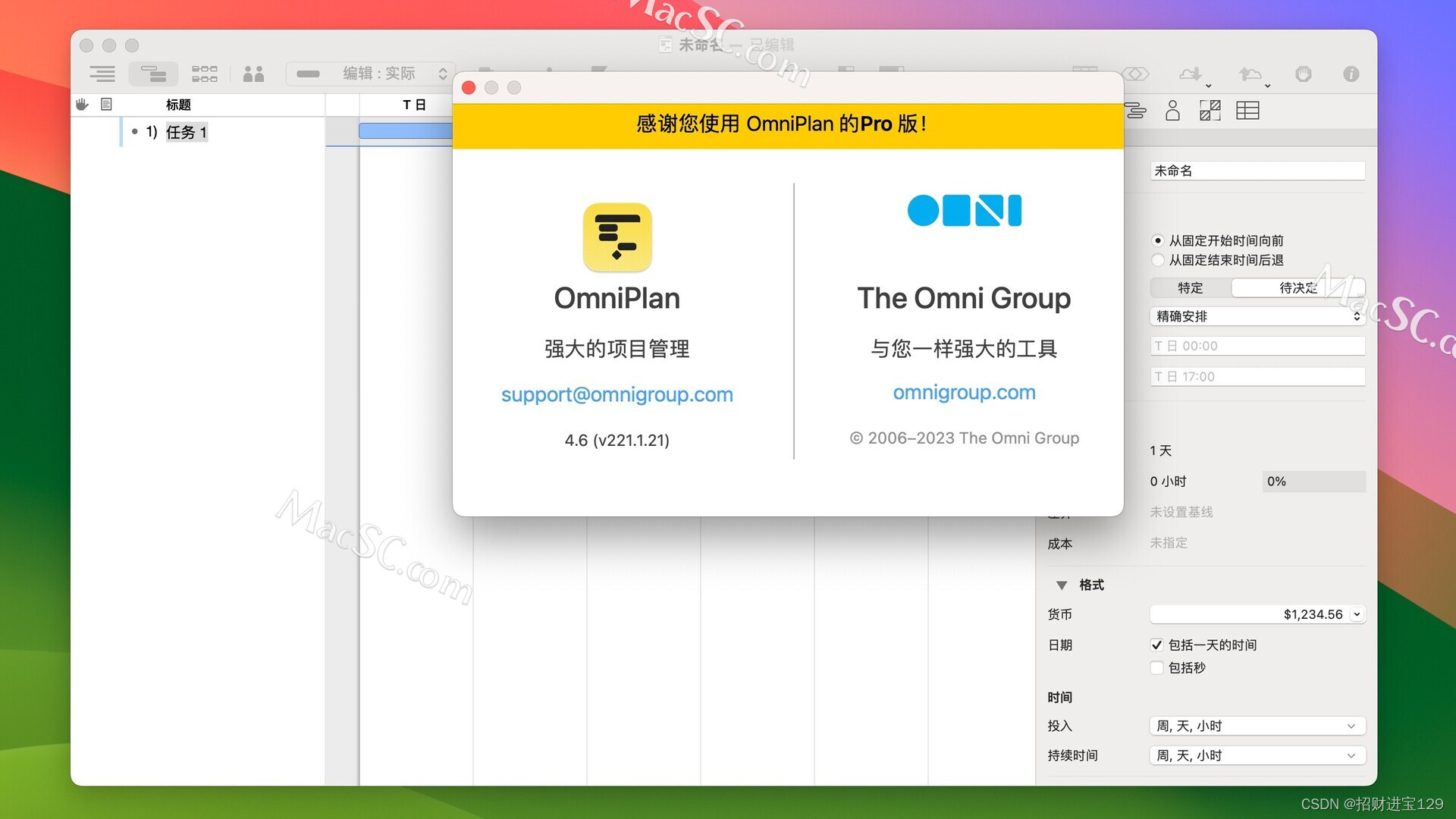Open the 编辑：实际 editing mode popup
Image resolution: width=1456 pixels, height=819 pixels.
(371, 74)
